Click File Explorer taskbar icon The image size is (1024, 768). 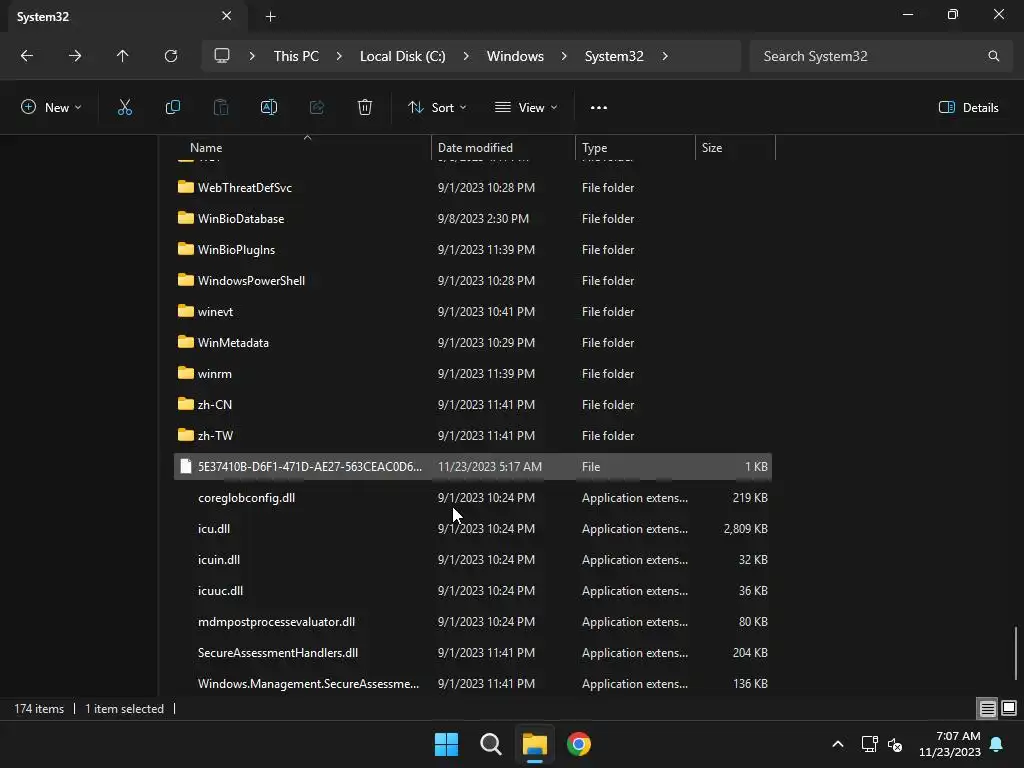[534, 744]
